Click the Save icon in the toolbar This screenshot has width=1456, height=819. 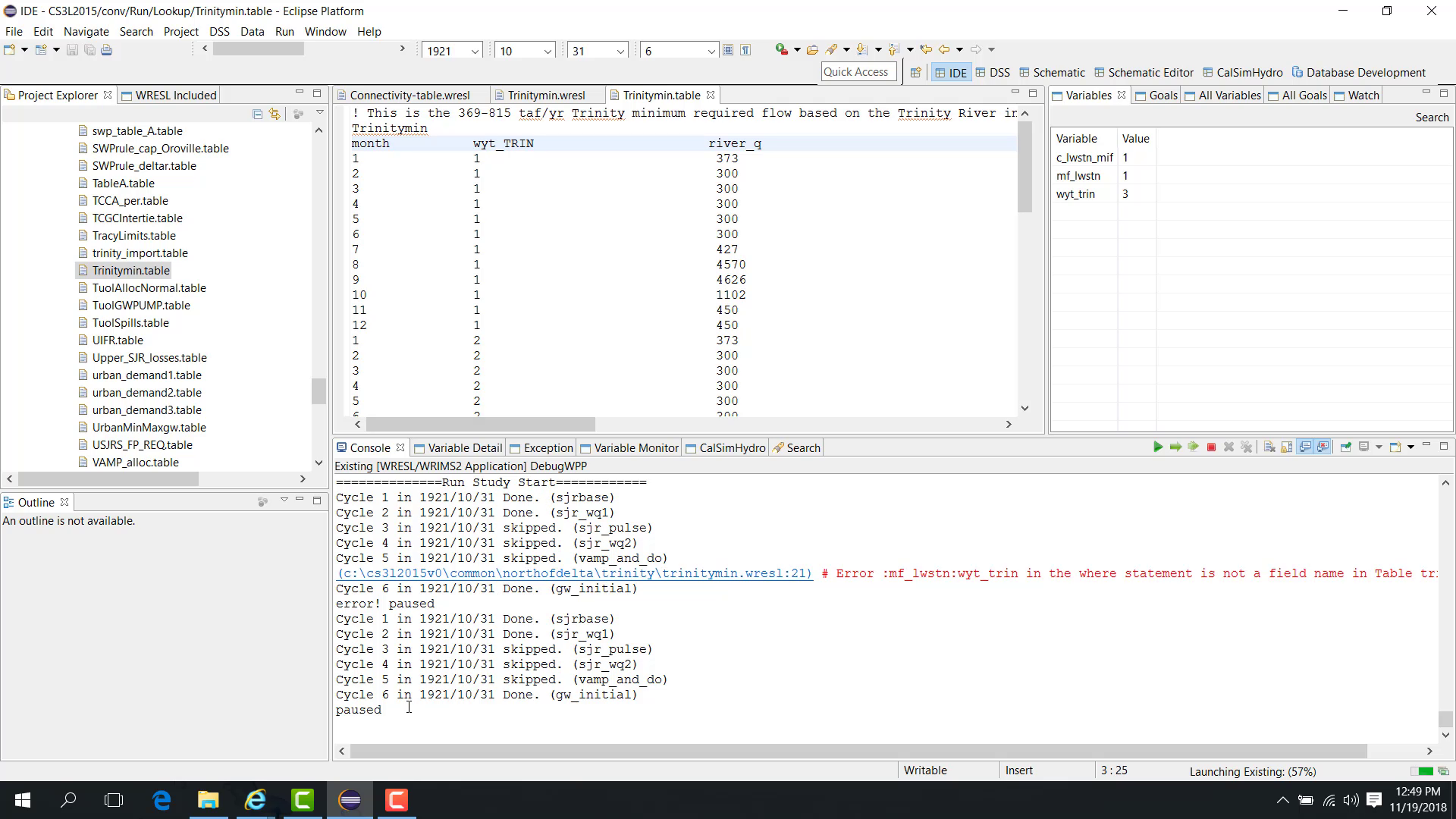pyautogui.click(x=72, y=50)
